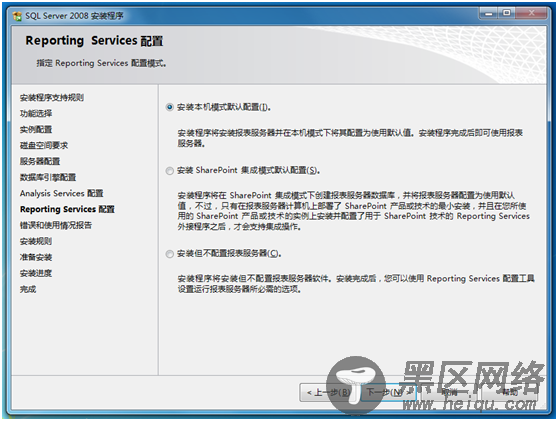Select the 服务器配置 step in sidebar

pos(40,162)
